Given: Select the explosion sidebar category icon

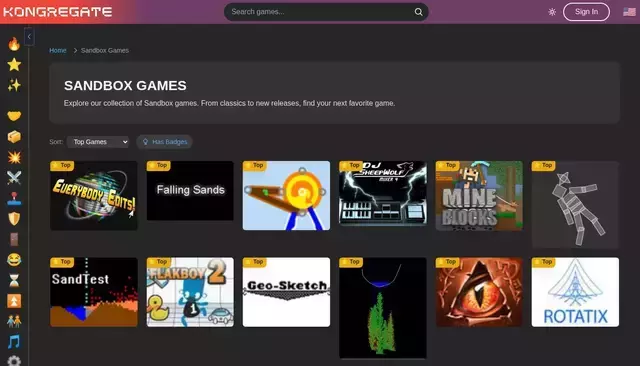Looking at the screenshot, I should (x=14, y=157).
